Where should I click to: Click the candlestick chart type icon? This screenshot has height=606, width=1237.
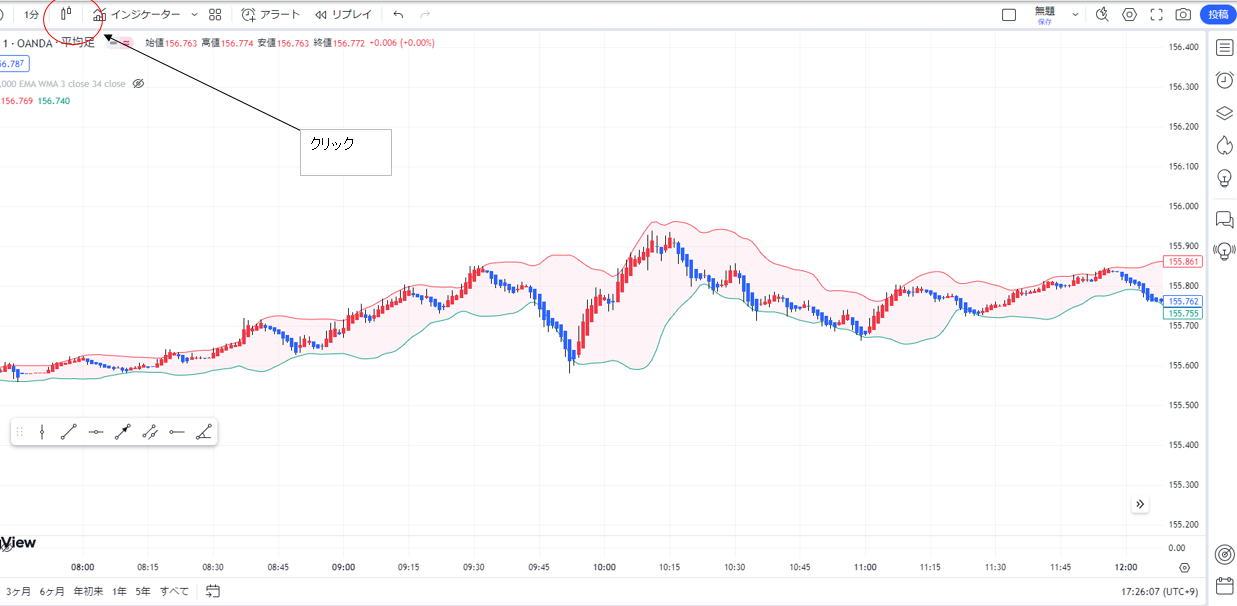[x=66, y=15]
